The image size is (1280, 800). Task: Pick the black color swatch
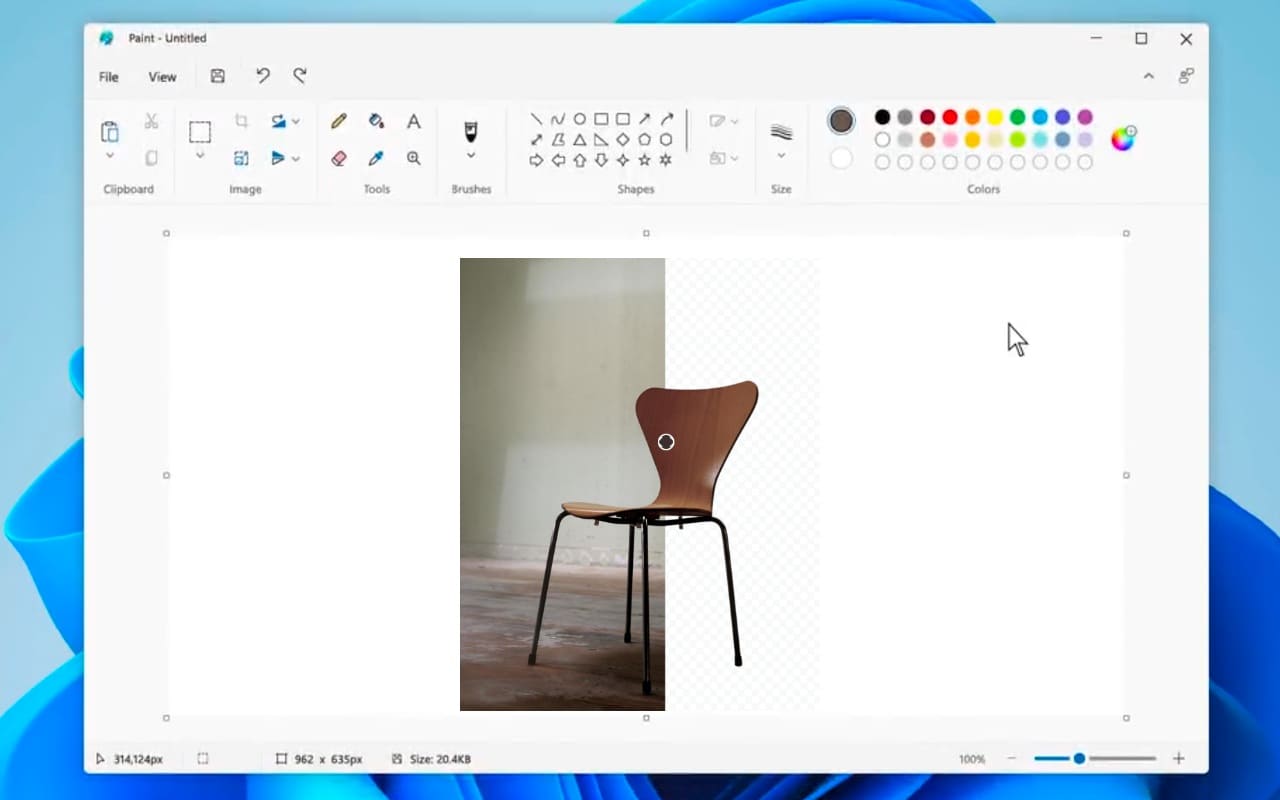[x=882, y=117]
